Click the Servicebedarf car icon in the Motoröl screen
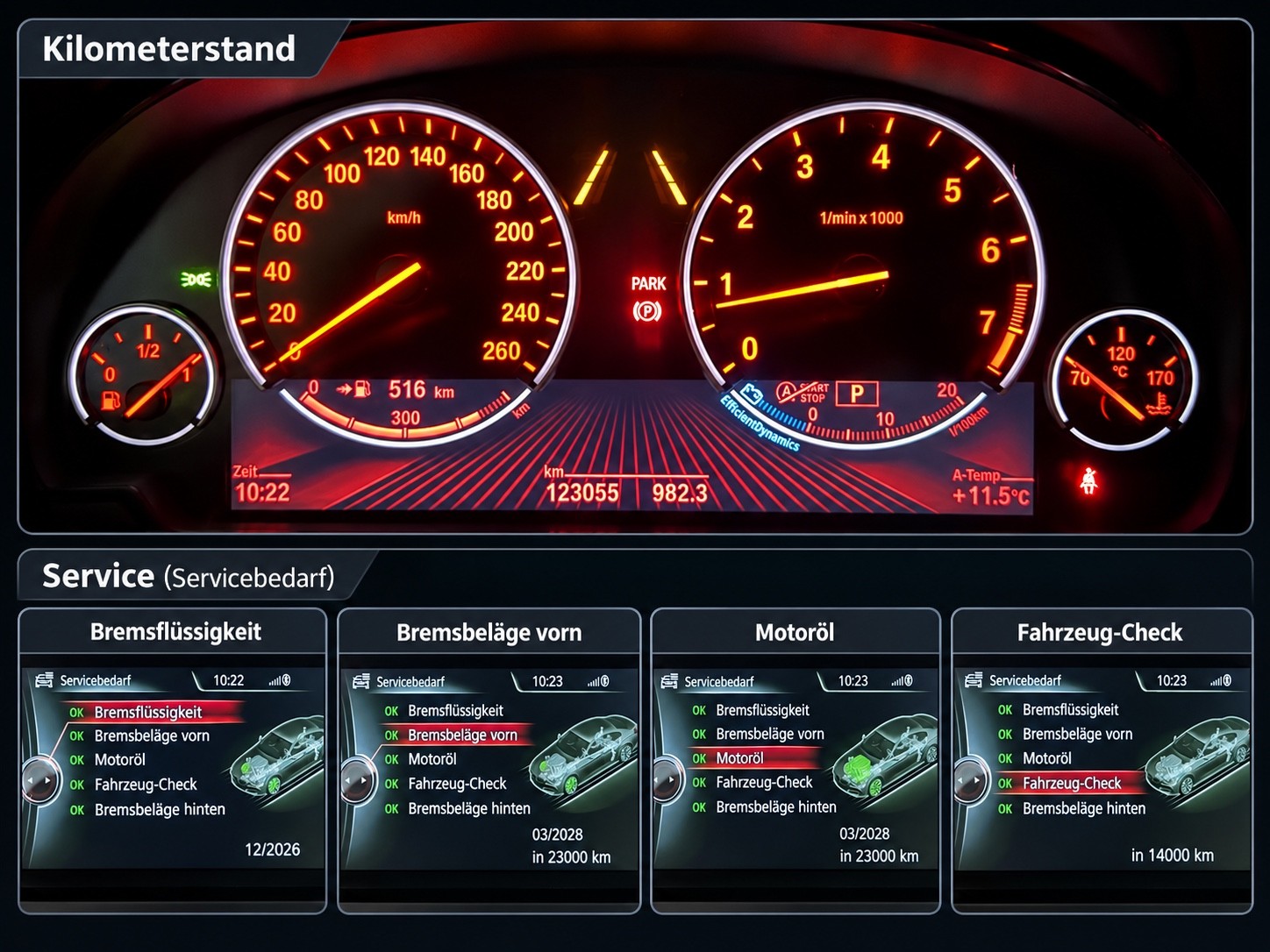Screen dimensions: 1270x952 (669, 681)
